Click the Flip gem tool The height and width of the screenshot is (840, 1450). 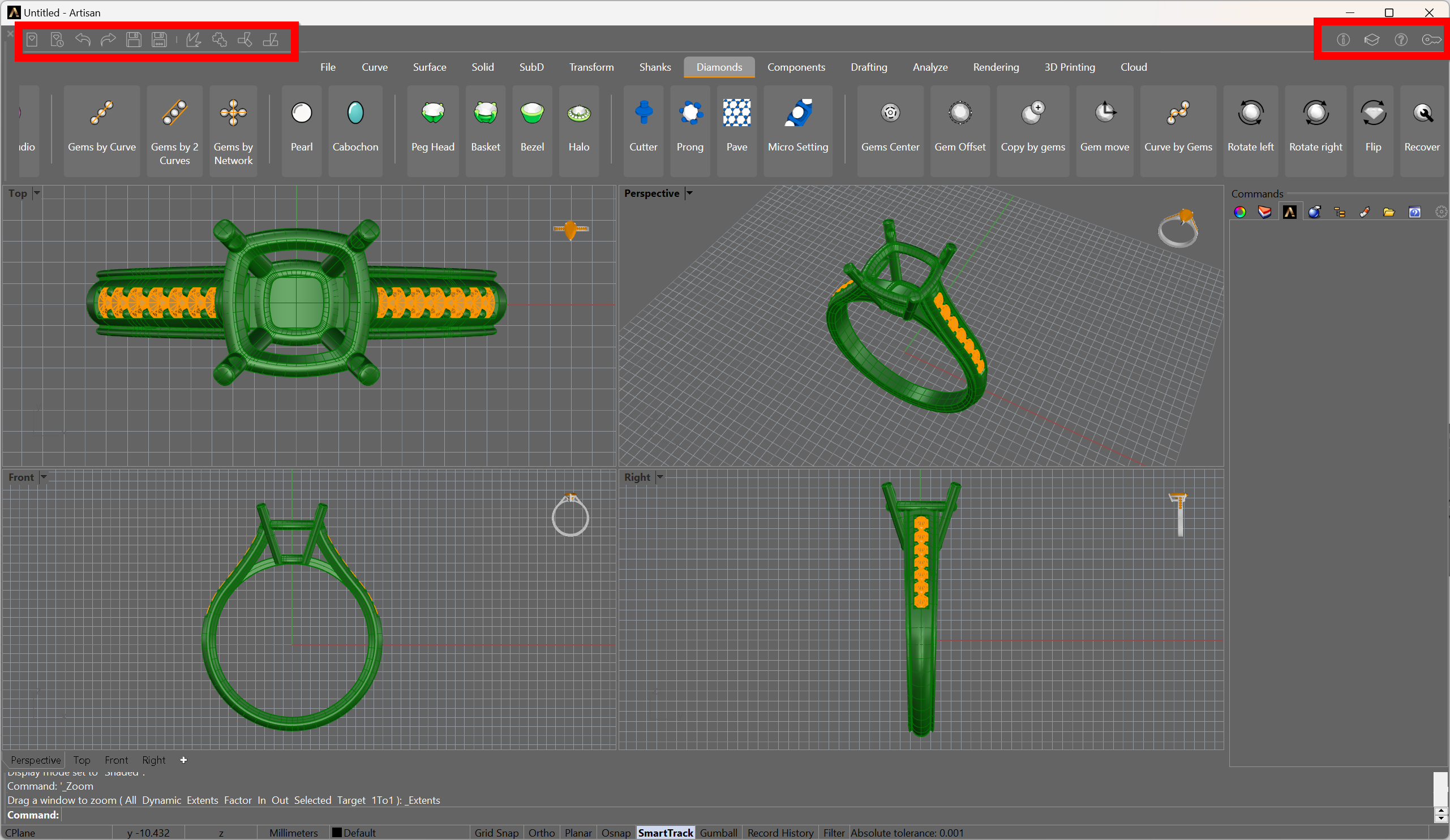click(x=1373, y=131)
